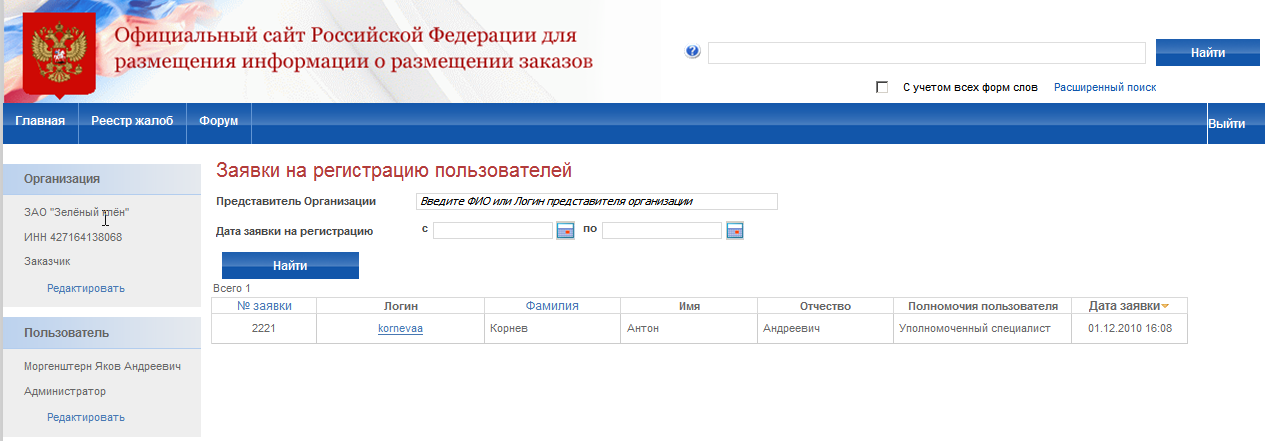Click the site title in the header

(354, 48)
